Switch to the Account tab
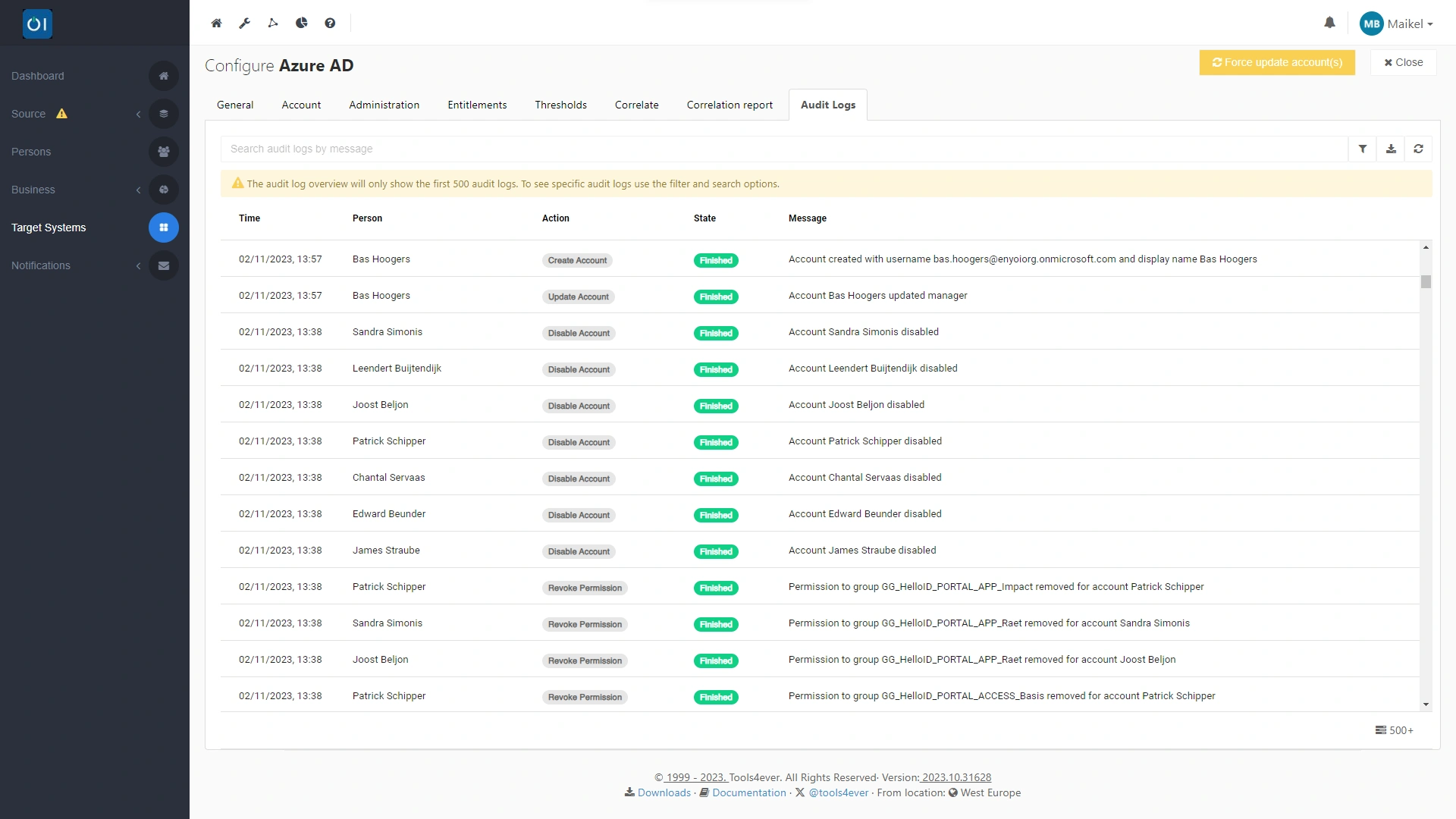 (301, 105)
